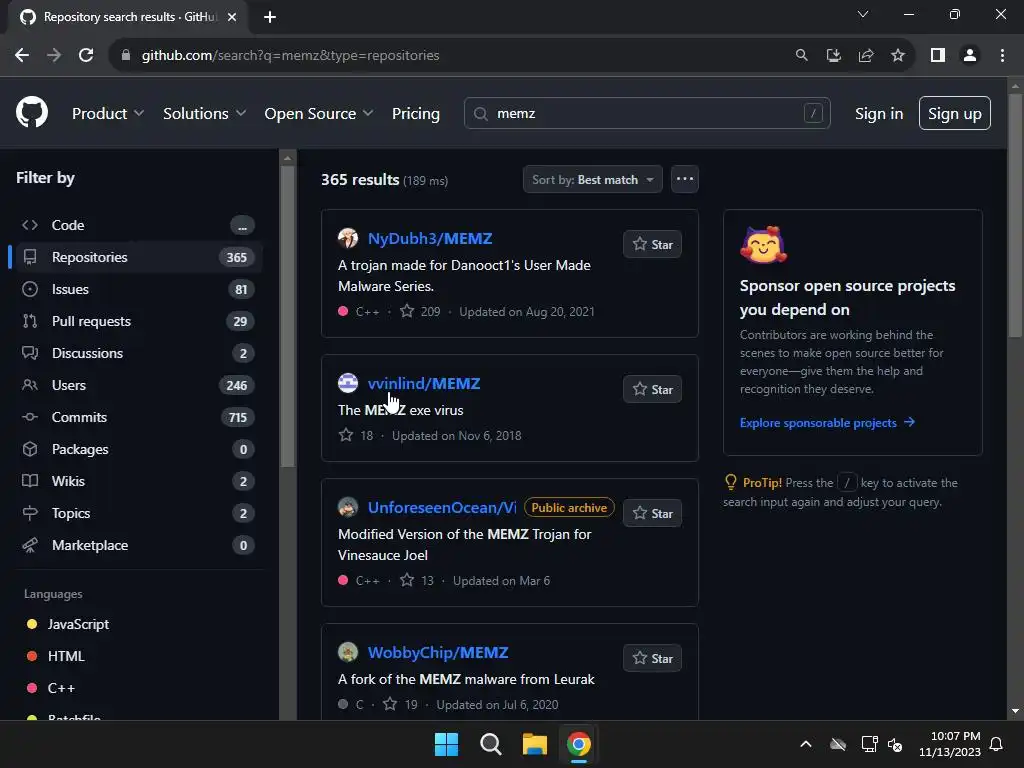Screen dimensions: 1024x768
Task: Open a new browser tab with plus
Action: pos(270,17)
